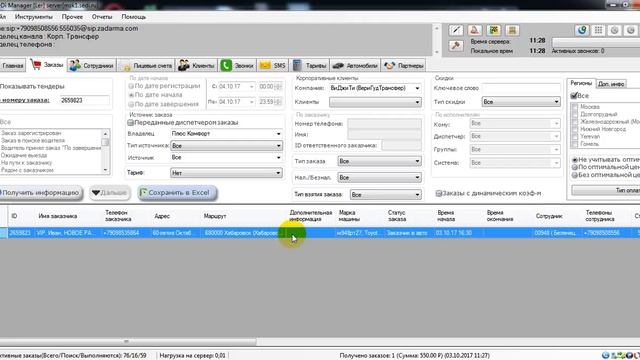Check the Гомель region checkbox
The width and height of the screenshot is (640, 360).
click(575, 144)
